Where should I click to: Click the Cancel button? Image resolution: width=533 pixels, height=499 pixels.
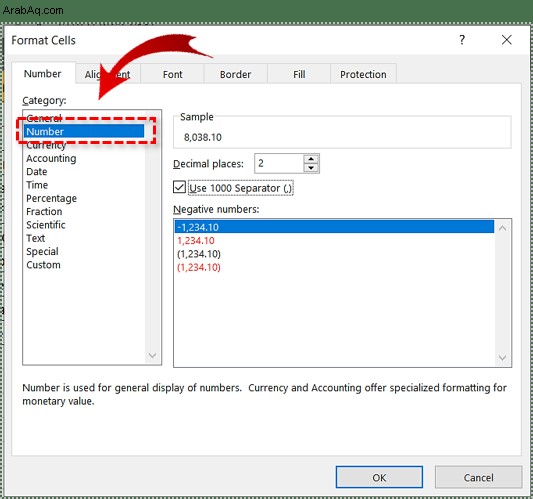478,477
